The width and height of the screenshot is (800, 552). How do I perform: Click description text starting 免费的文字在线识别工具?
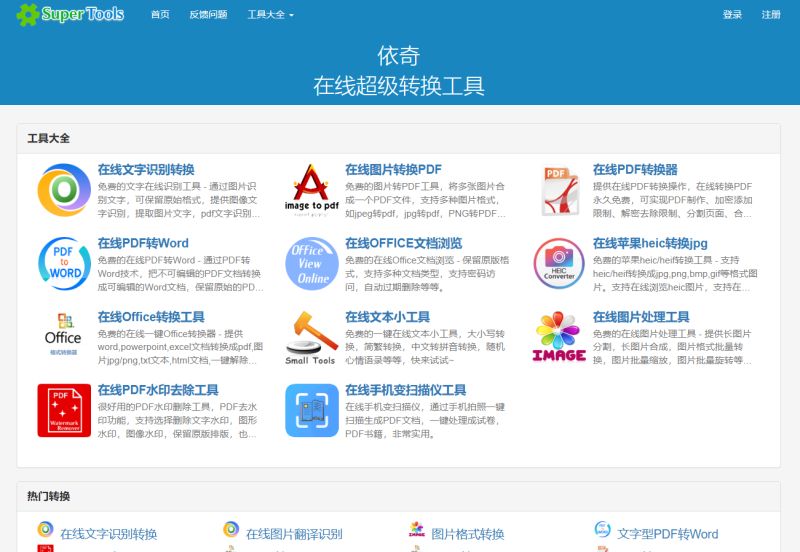[179, 200]
